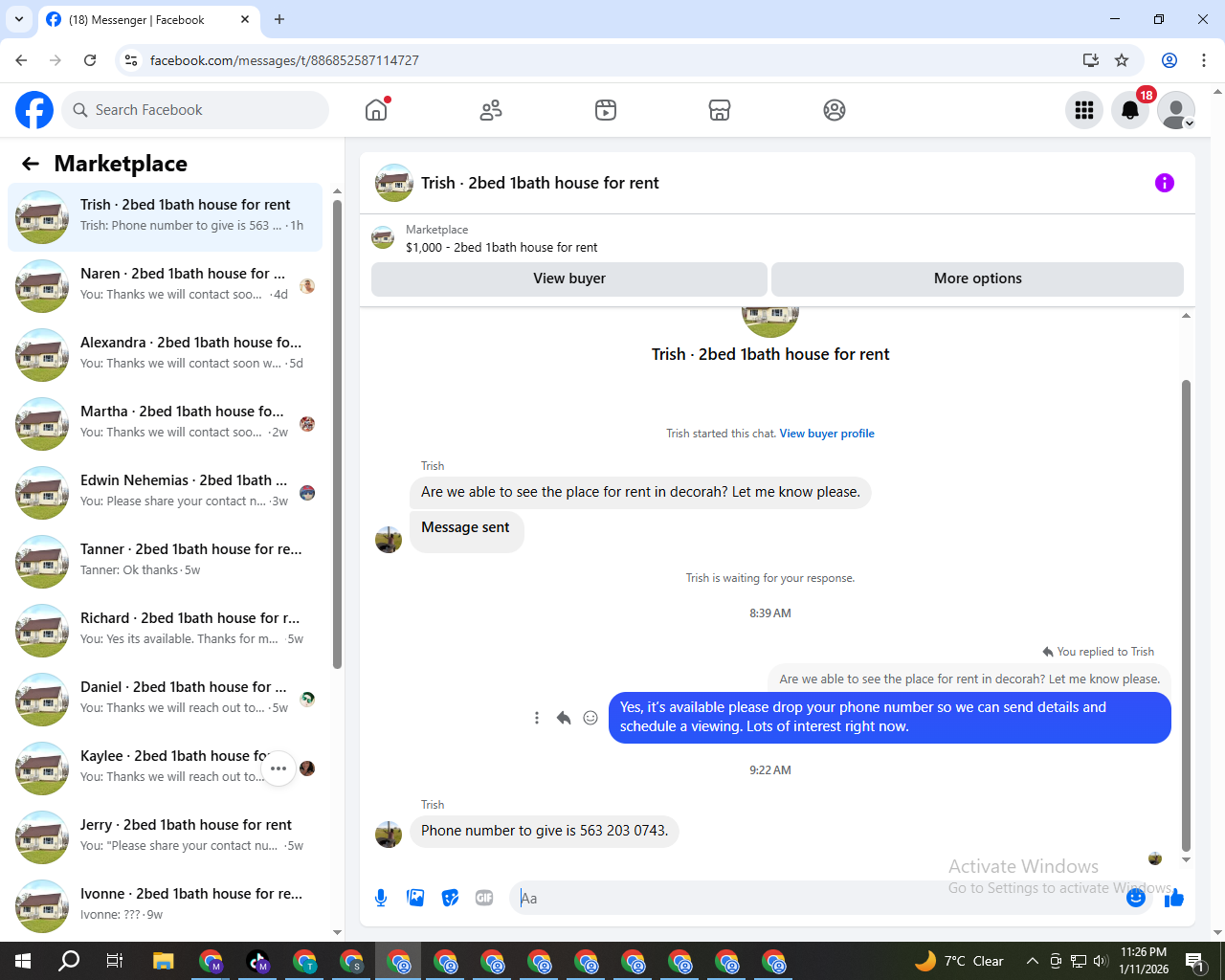
Task: Click the chat message scrollbar
Action: pos(1186,615)
